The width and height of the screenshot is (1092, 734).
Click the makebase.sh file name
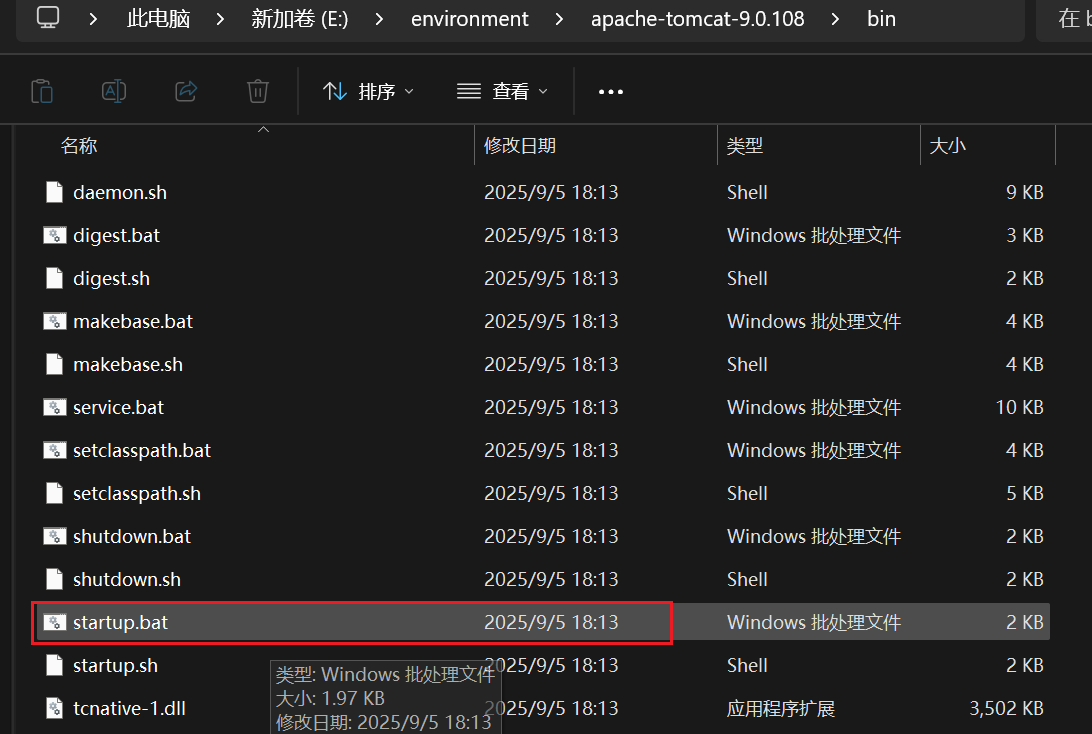[x=128, y=364]
